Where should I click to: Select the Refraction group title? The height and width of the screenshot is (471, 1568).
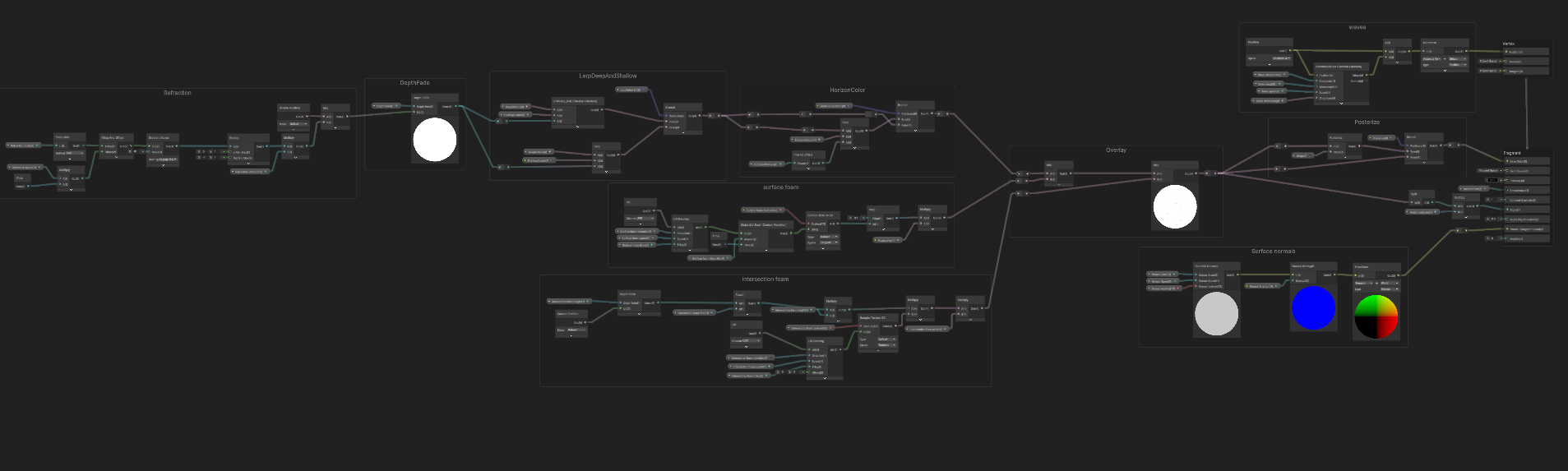tap(178, 93)
